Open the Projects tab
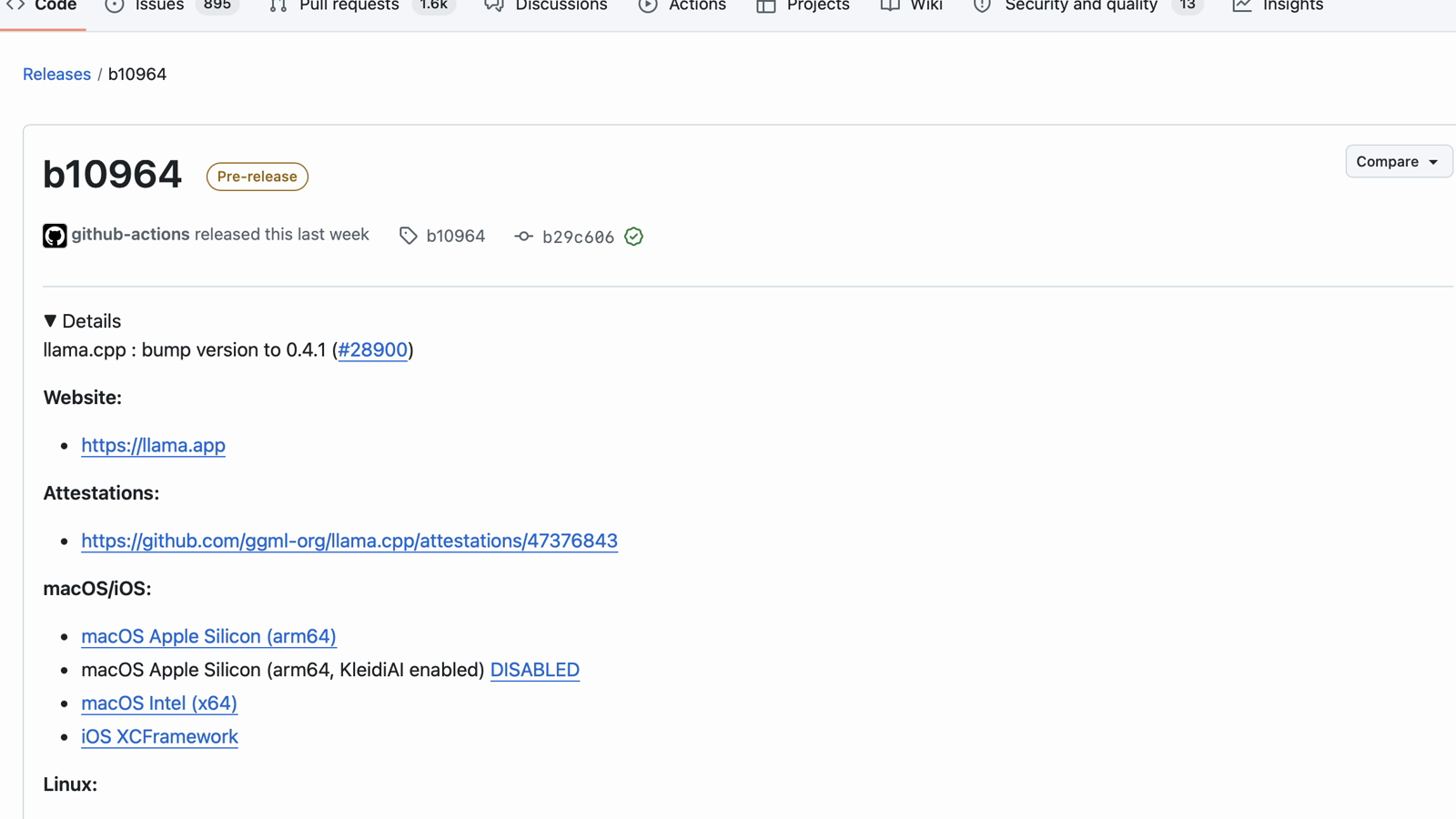 click(x=804, y=5)
